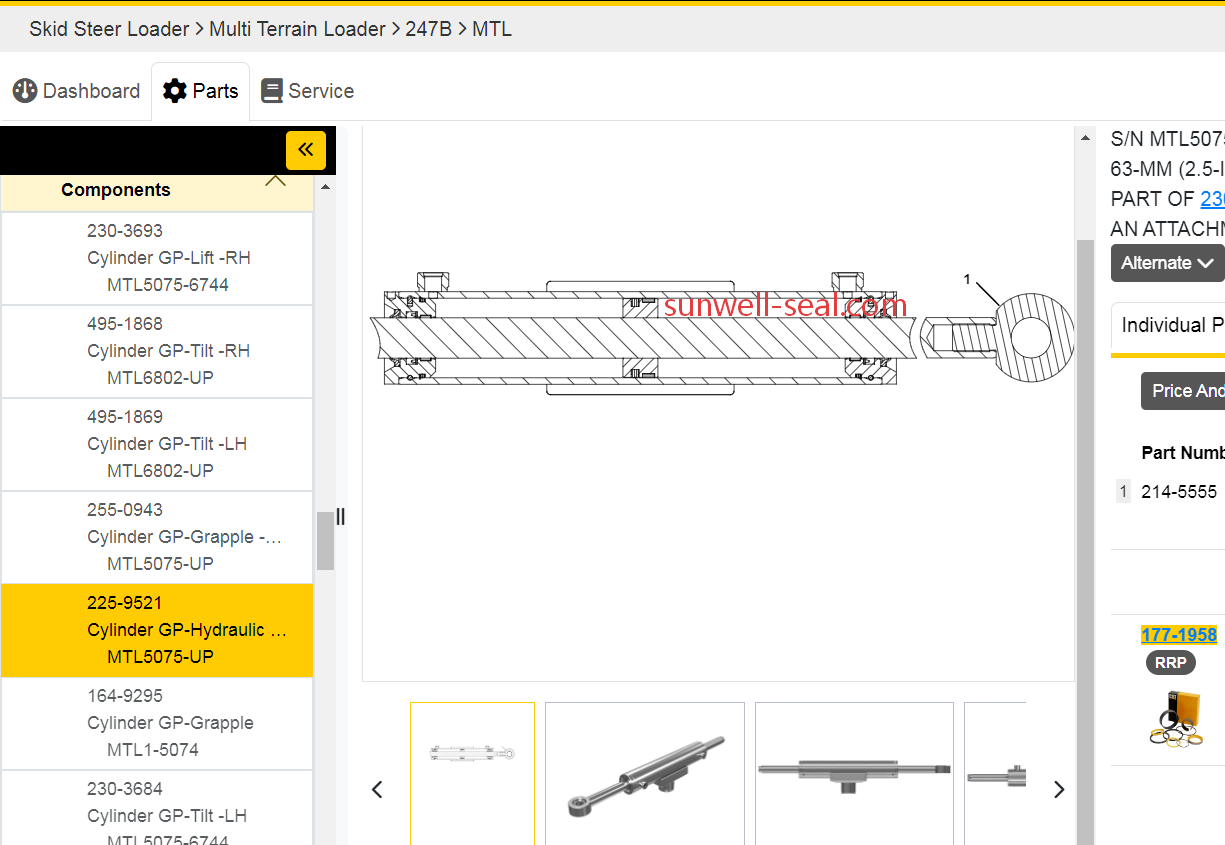Select 255-0943 Cylinder GP-Grapple item
This screenshot has height=845, width=1225.
(x=157, y=537)
